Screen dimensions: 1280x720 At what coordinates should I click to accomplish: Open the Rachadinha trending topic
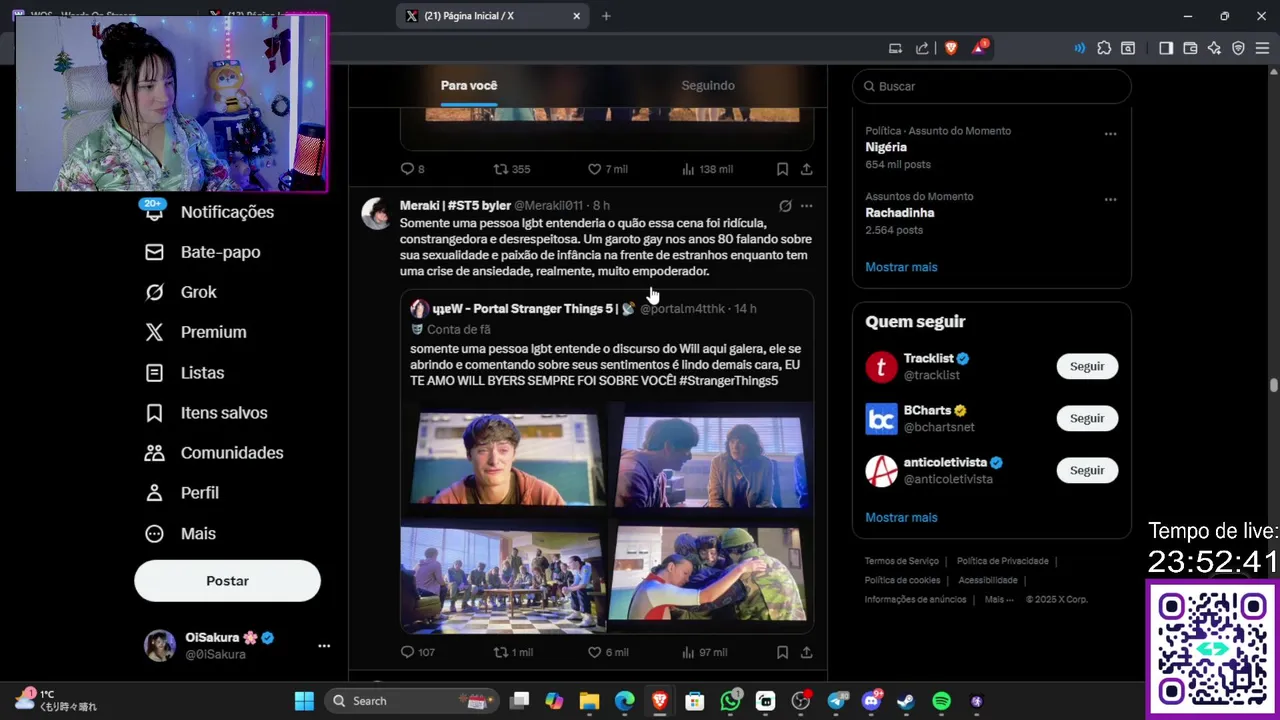tap(900, 213)
